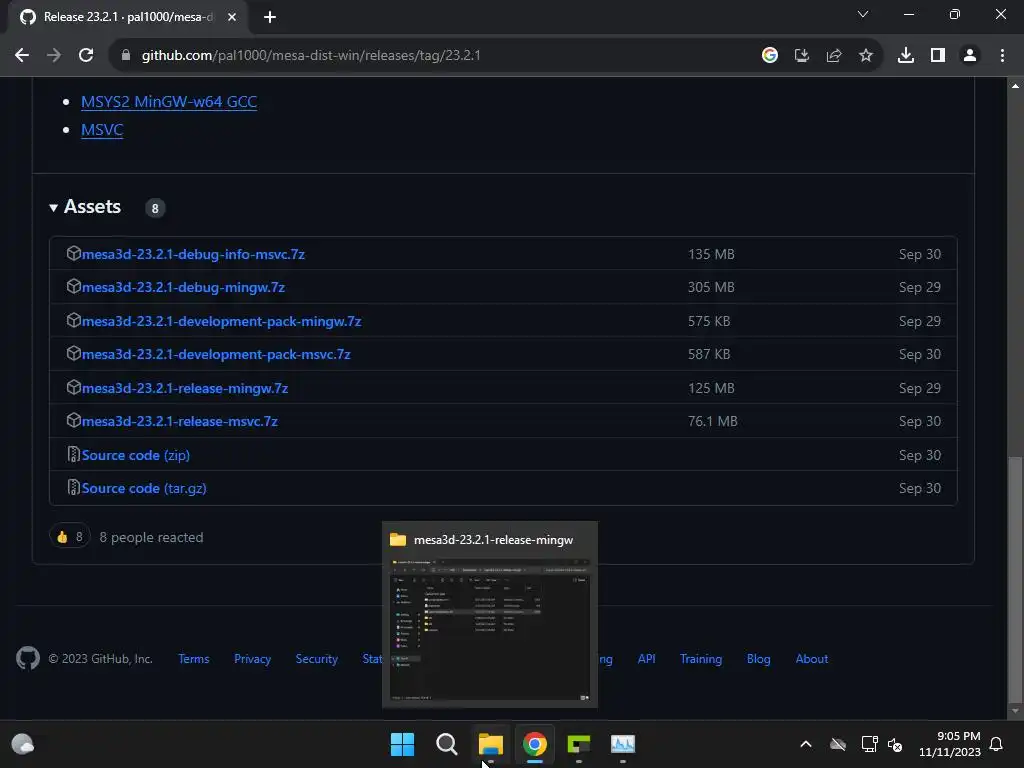1024x768 pixels.
Task: Open the Blog footer link
Action: [758, 659]
